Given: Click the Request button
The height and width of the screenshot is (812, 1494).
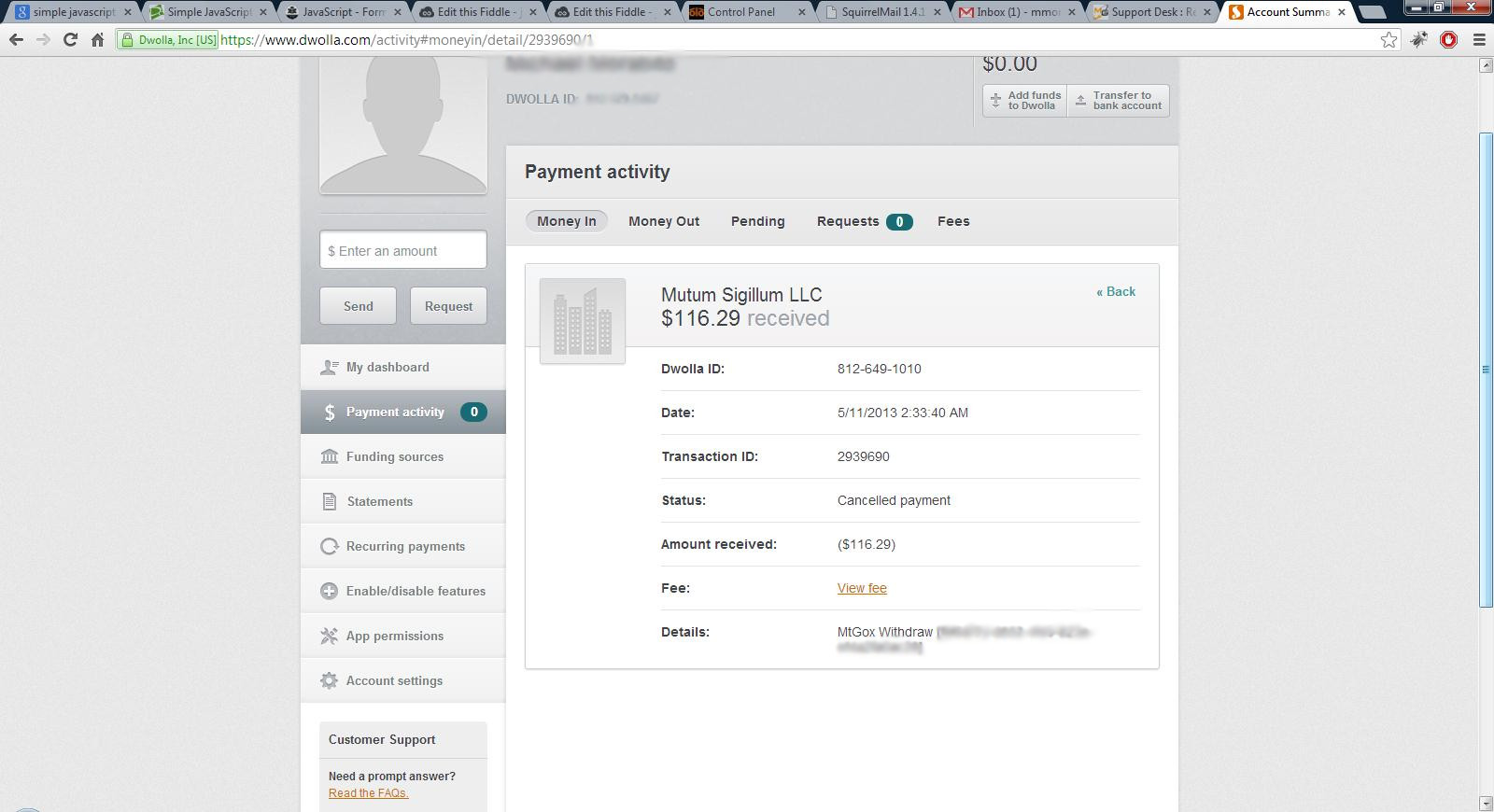Looking at the screenshot, I should click(x=448, y=306).
